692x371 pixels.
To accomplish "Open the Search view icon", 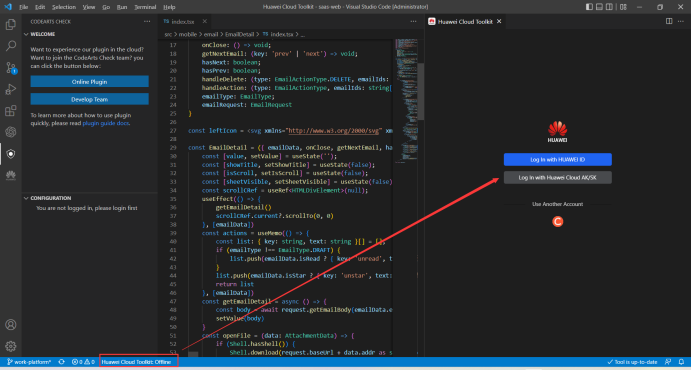I will 11,45.
